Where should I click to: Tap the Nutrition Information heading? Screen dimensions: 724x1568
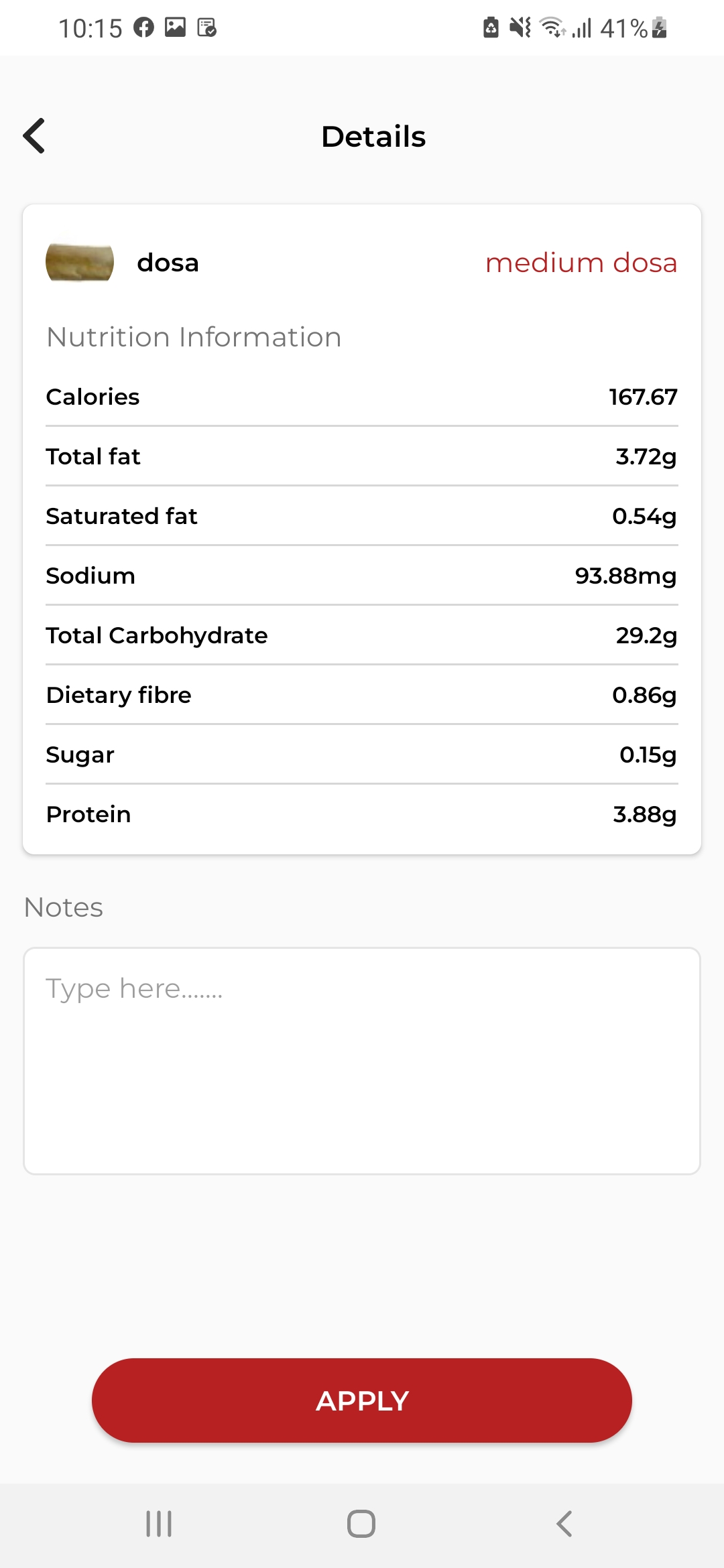[194, 337]
